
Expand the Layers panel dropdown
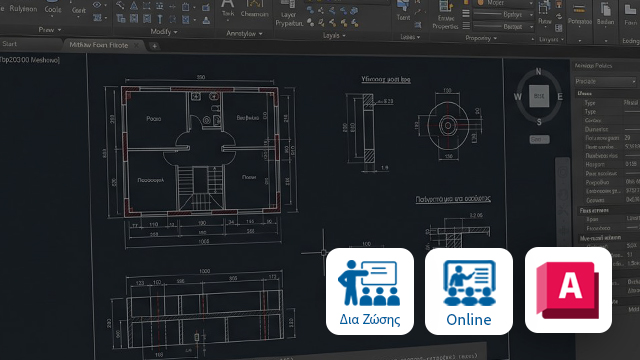click(x=334, y=36)
